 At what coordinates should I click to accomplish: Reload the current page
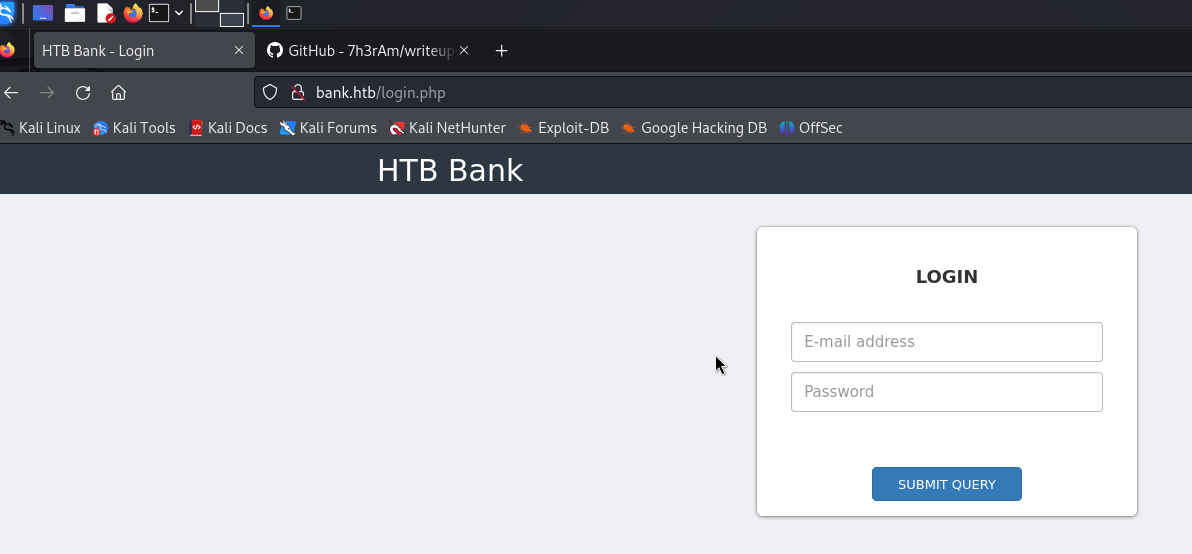tap(83, 93)
